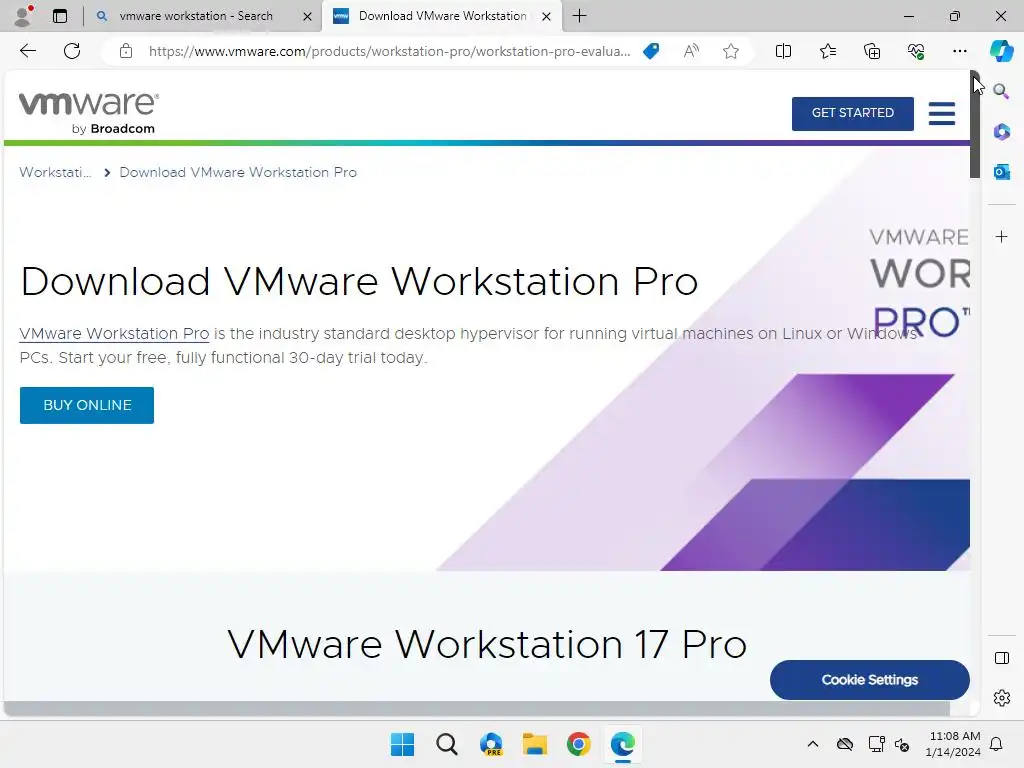Open the clock showing 11:08 AM
The width and height of the screenshot is (1024, 768).
coord(953,744)
